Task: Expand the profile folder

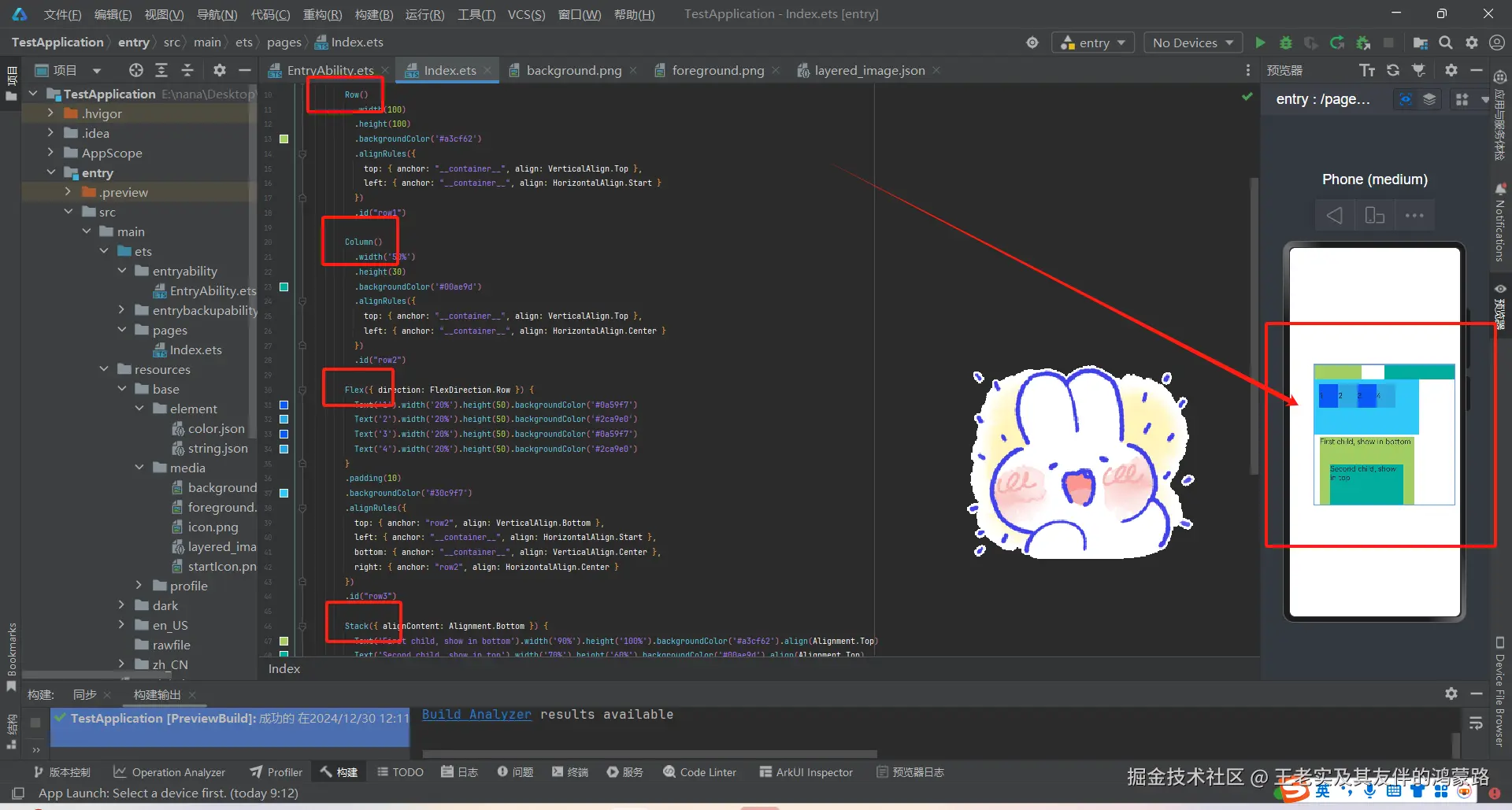Action: tap(139, 586)
